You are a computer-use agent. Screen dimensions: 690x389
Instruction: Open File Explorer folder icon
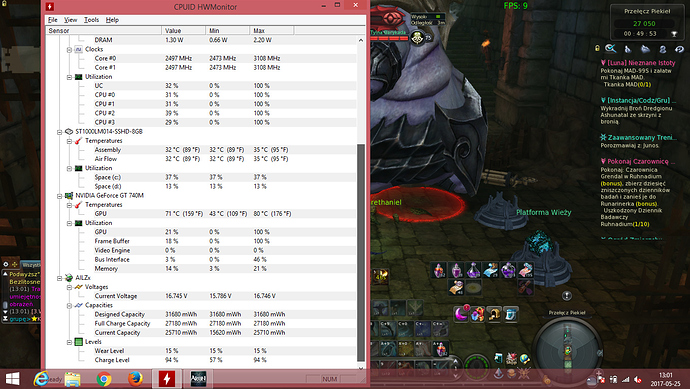click(73, 379)
